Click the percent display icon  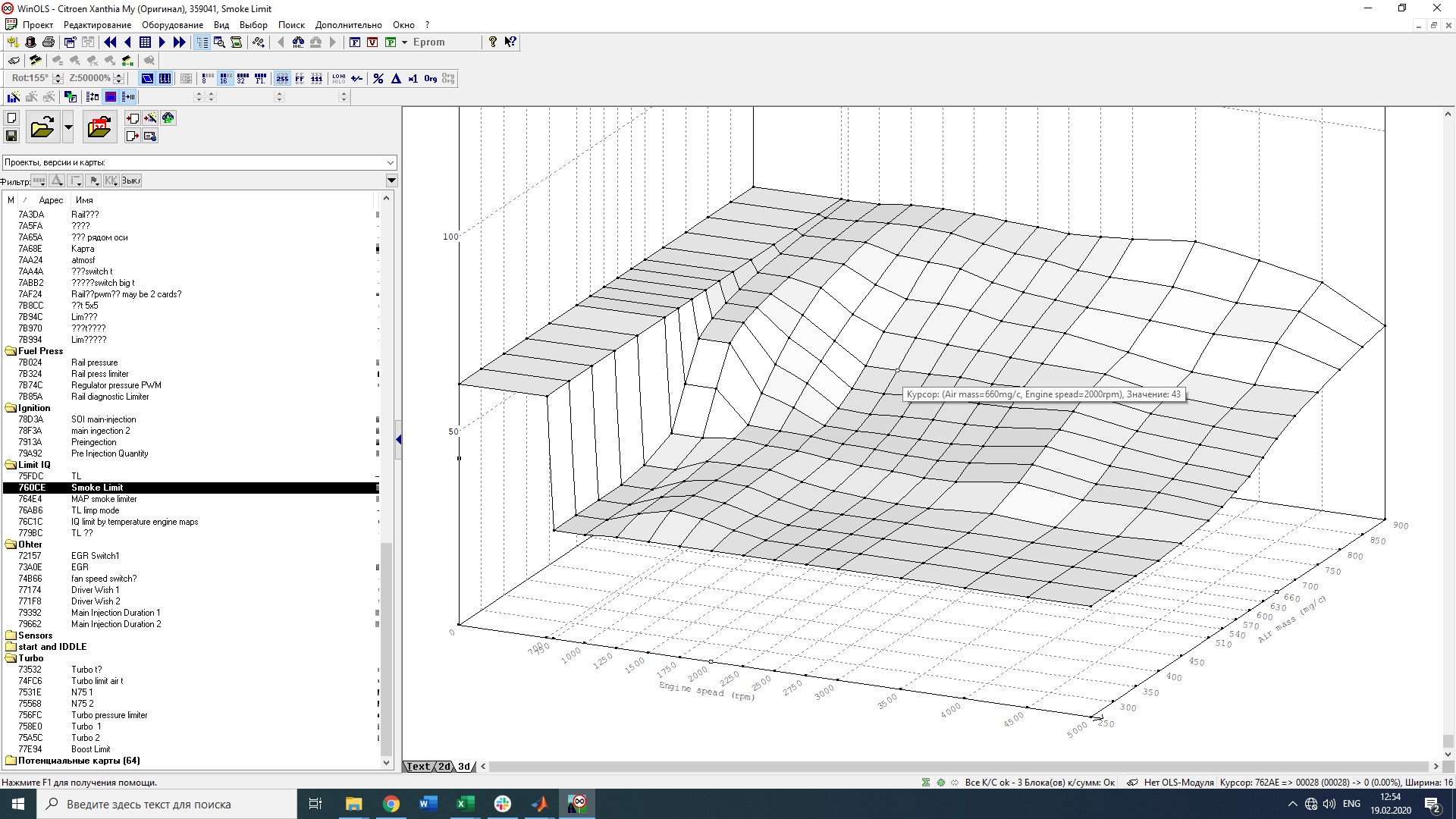[378, 78]
